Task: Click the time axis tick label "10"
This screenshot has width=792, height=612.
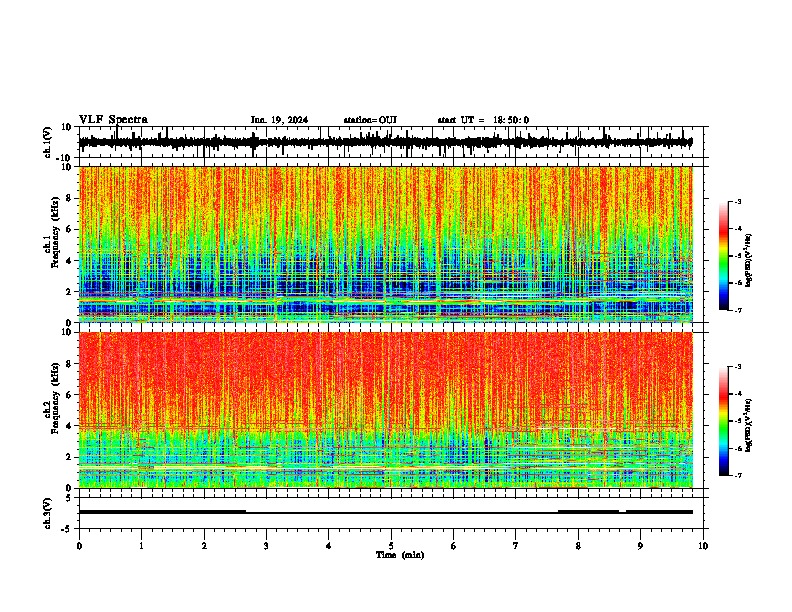Action: 703,546
